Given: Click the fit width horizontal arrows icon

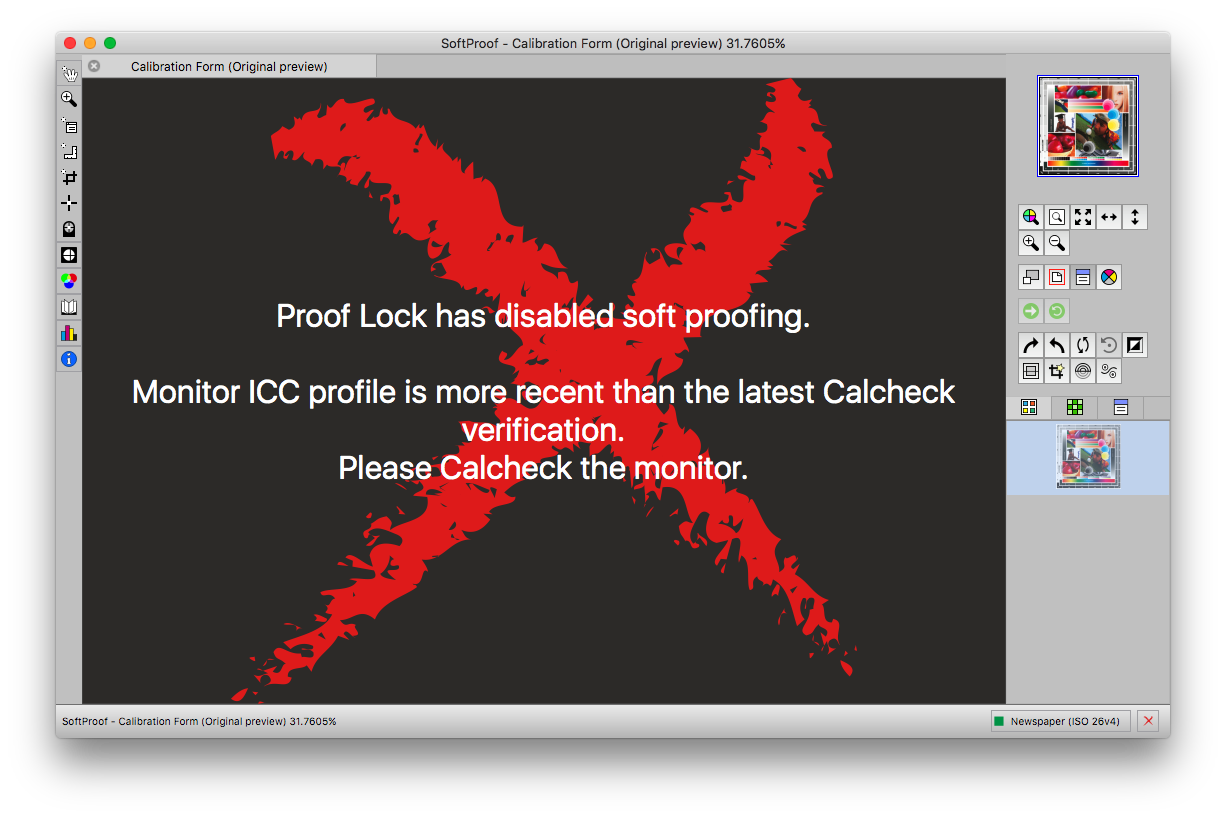Looking at the screenshot, I should coord(1109,217).
